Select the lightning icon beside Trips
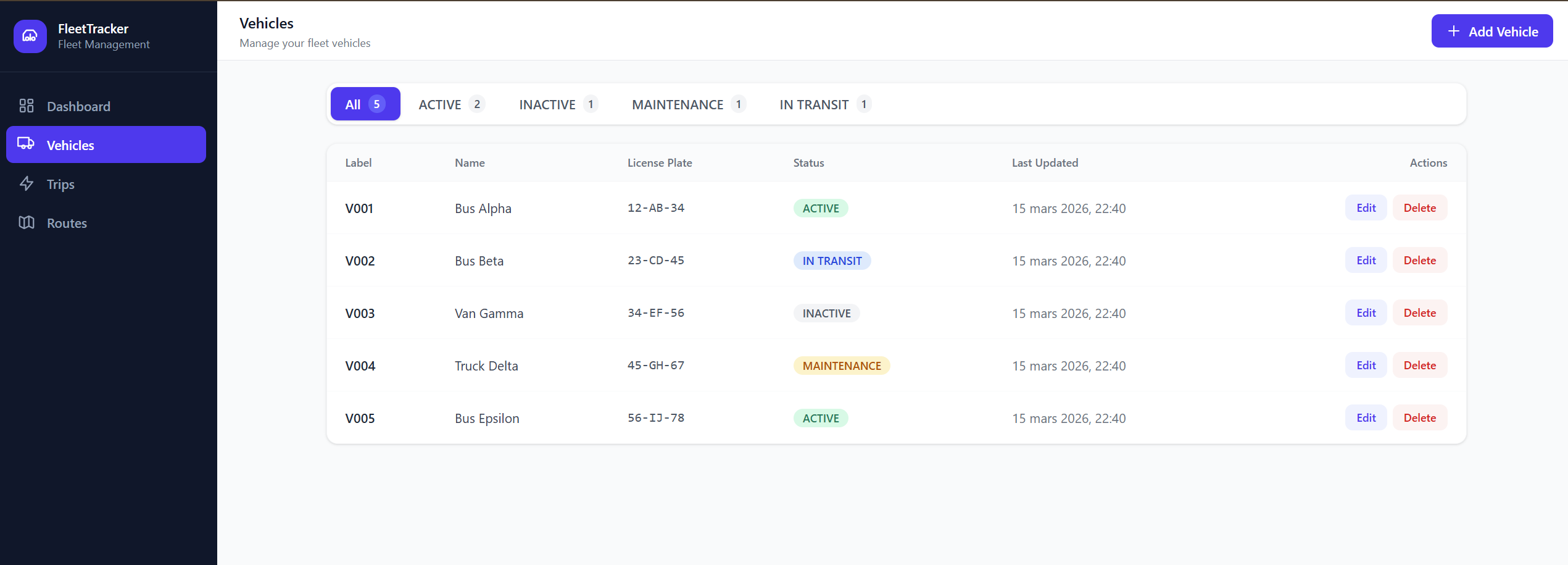This screenshot has height=565, width=1568. (x=26, y=183)
